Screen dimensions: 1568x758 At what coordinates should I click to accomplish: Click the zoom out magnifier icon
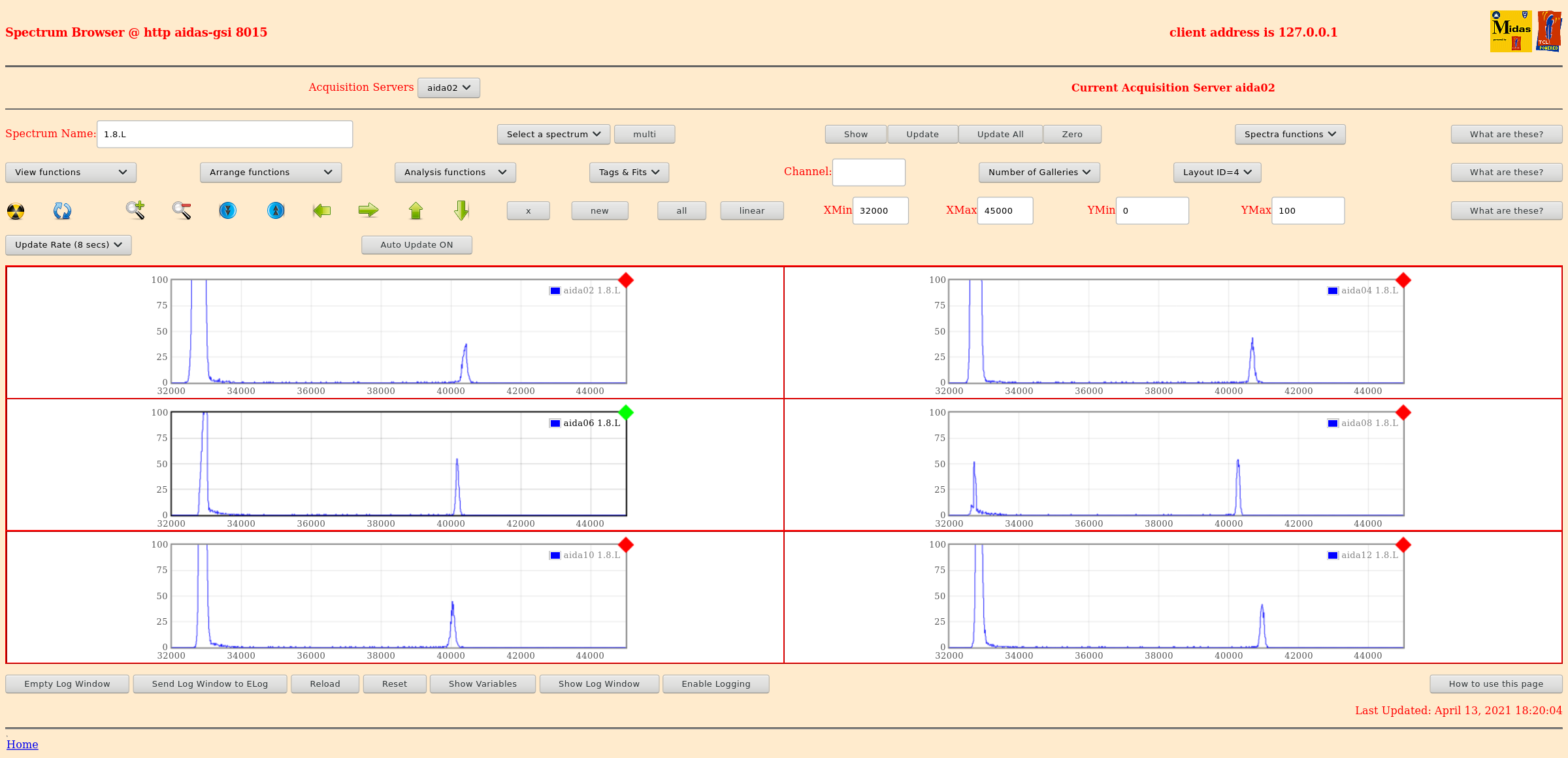tap(182, 210)
